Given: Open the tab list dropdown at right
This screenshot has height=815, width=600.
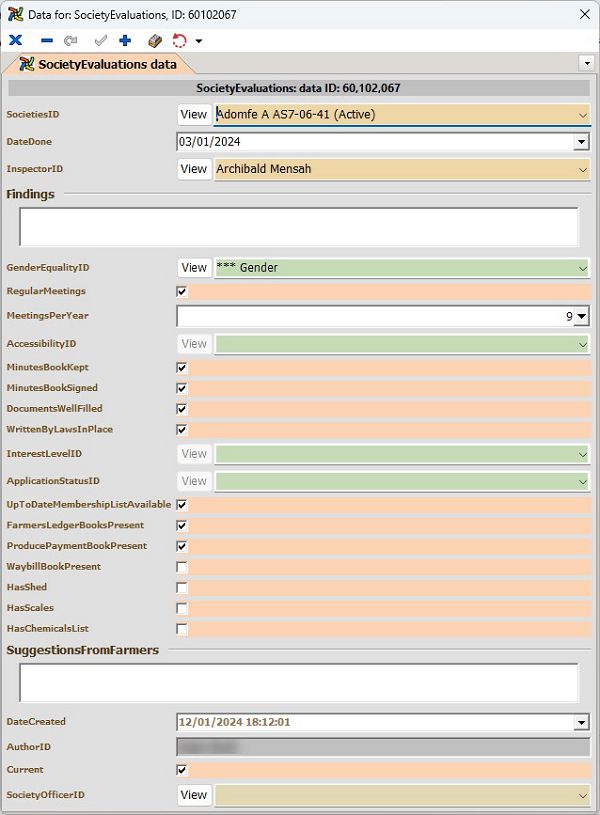Looking at the screenshot, I should pyautogui.click(x=587, y=63).
